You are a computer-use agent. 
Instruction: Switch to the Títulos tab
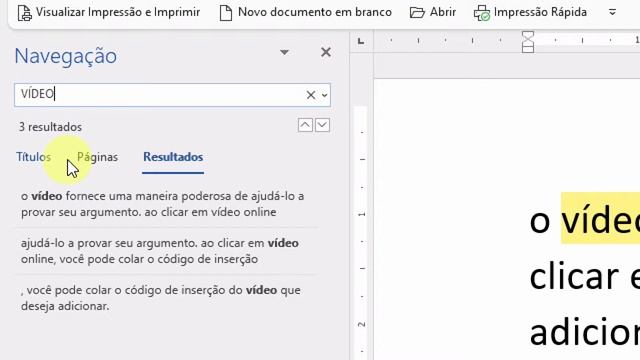(x=33, y=157)
